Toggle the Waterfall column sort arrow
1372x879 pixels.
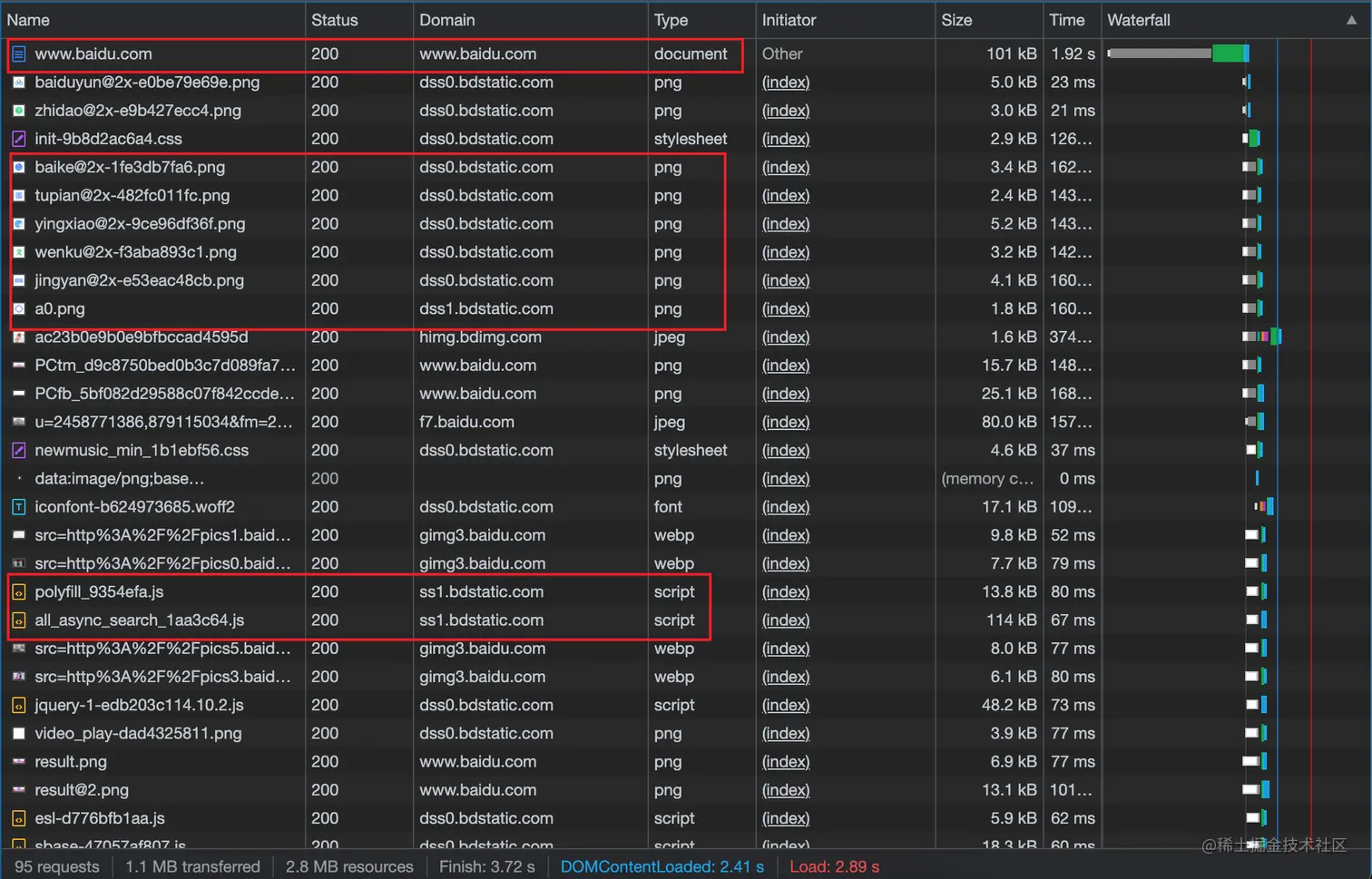coord(1351,20)
